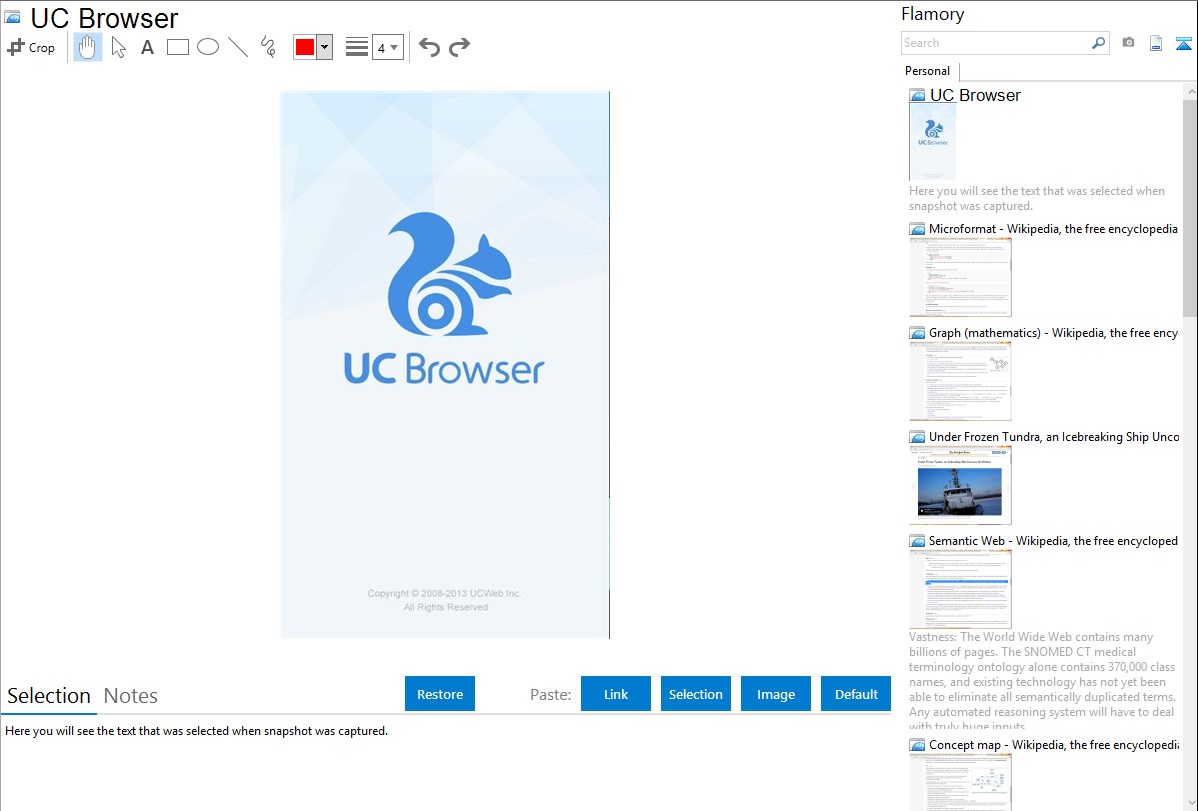Viewport: 1198px width, 811px height.
Task: Click the magnifier search icon
Action: [x=1098, y=43]
